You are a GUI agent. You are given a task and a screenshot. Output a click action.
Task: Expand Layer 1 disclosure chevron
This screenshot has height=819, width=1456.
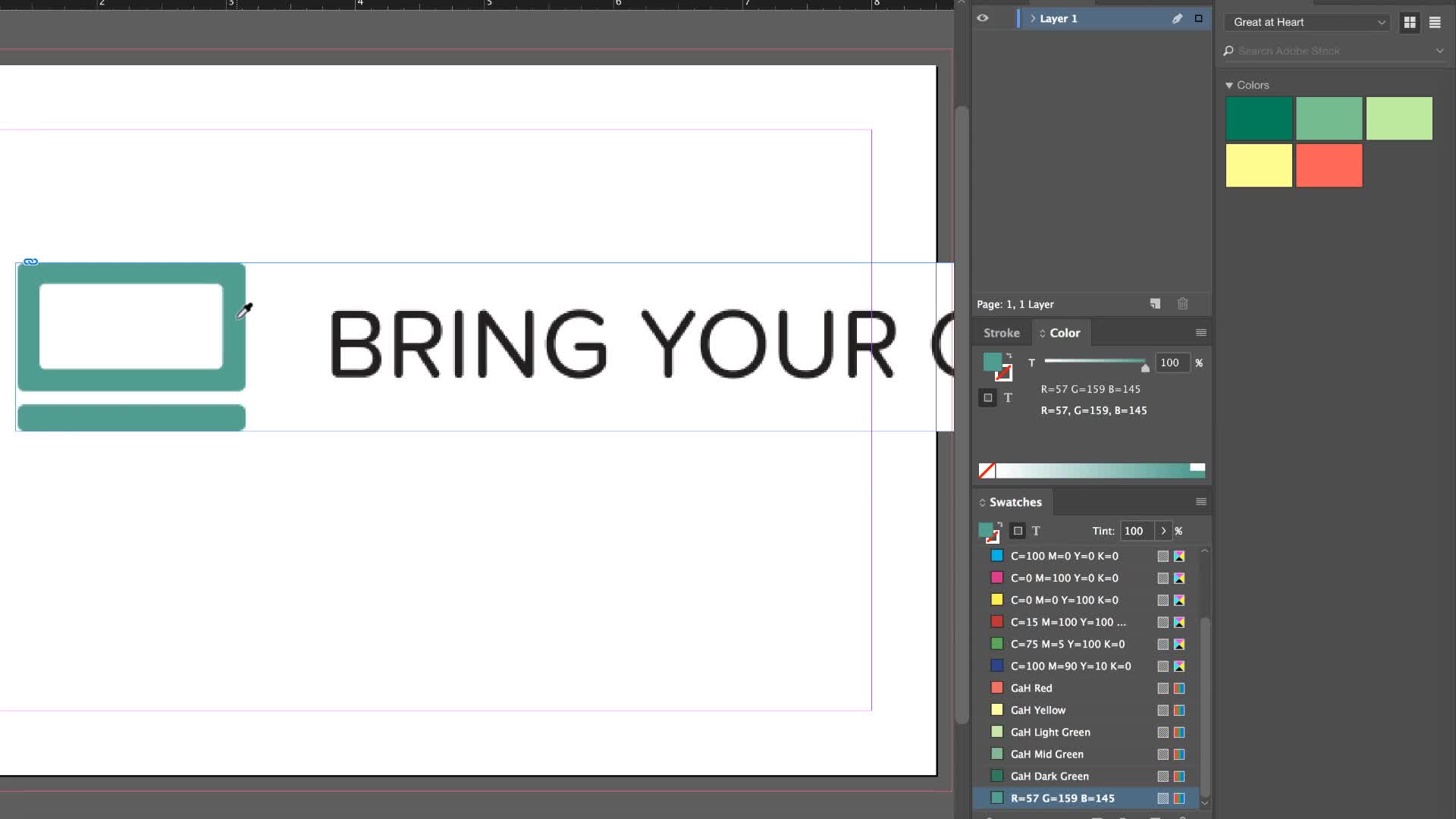coord(1033,18)
